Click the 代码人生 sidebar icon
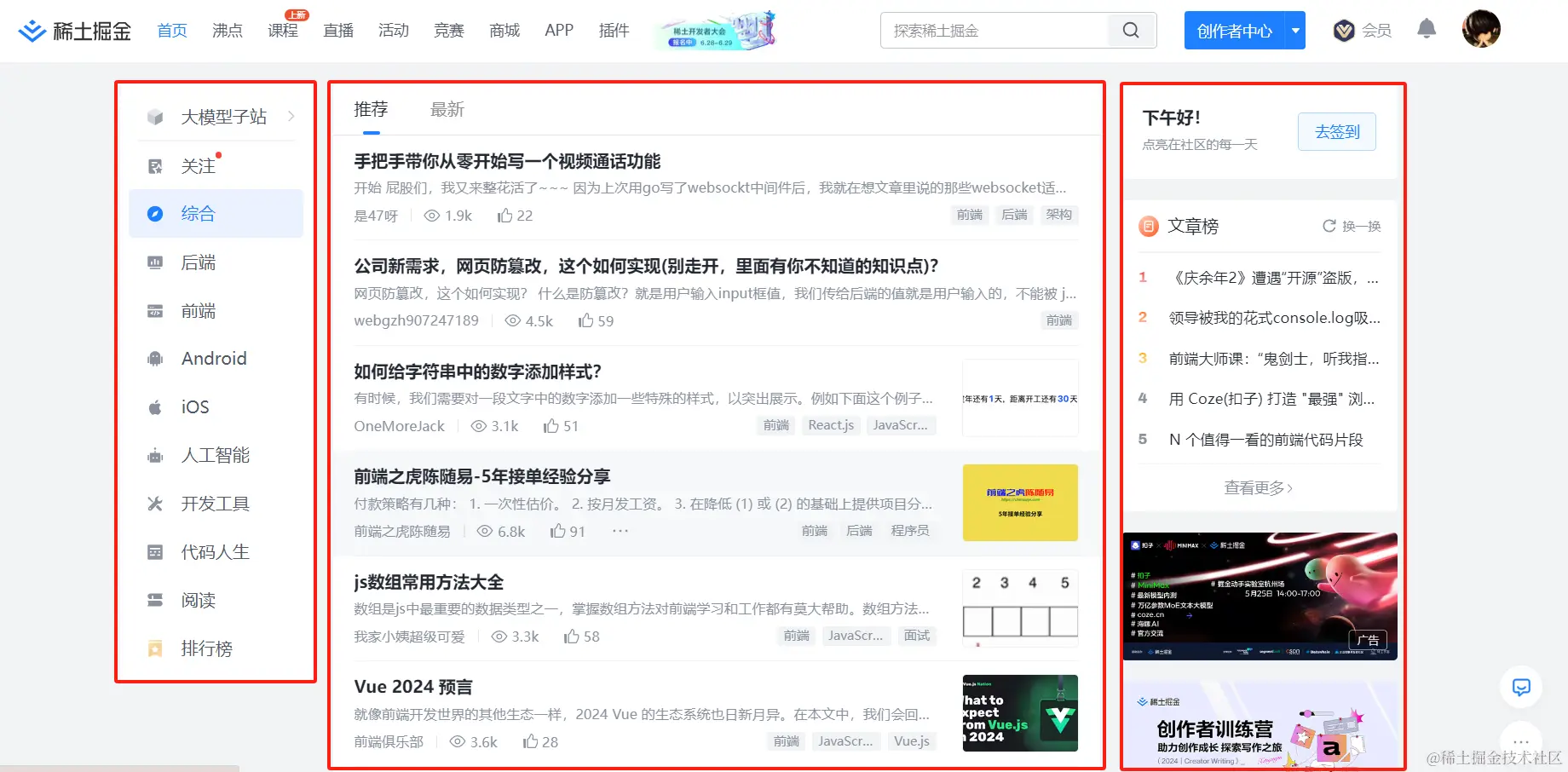This screenshot has height=772, width=1568. click(155, 552)
